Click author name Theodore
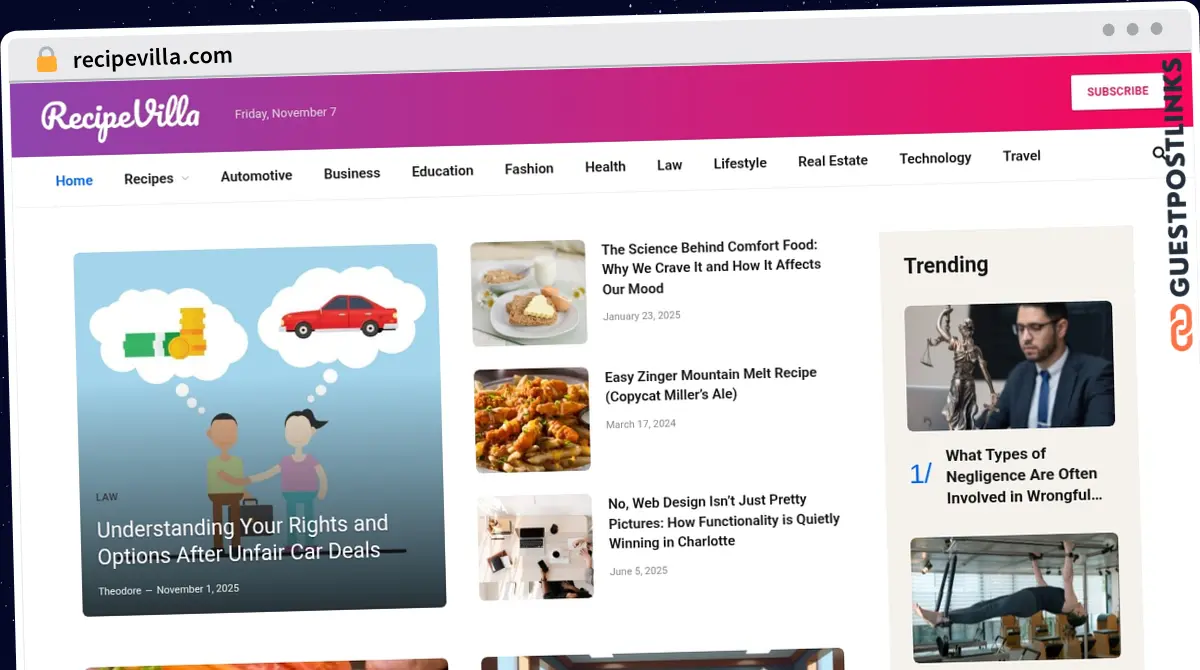This screenshot has width=1200, height=670. coord(119,590)
